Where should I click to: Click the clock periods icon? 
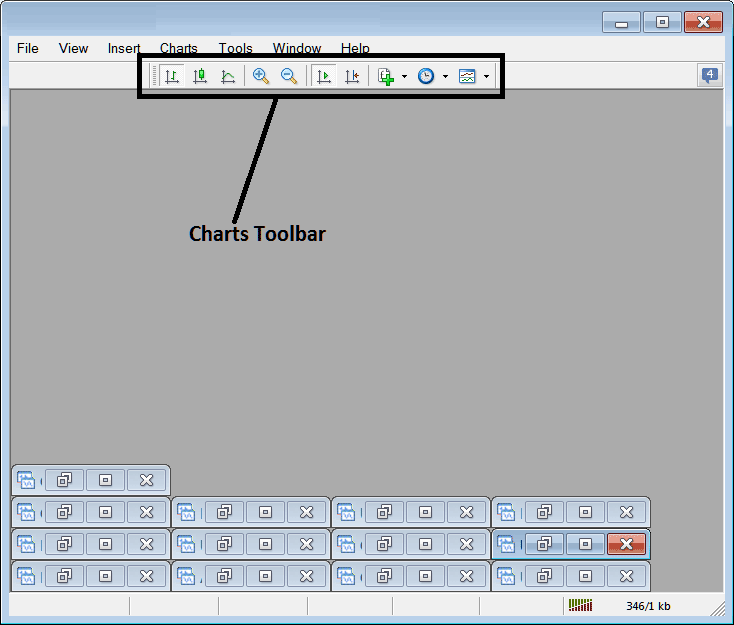pyautogui.click(x=427, y=76)
